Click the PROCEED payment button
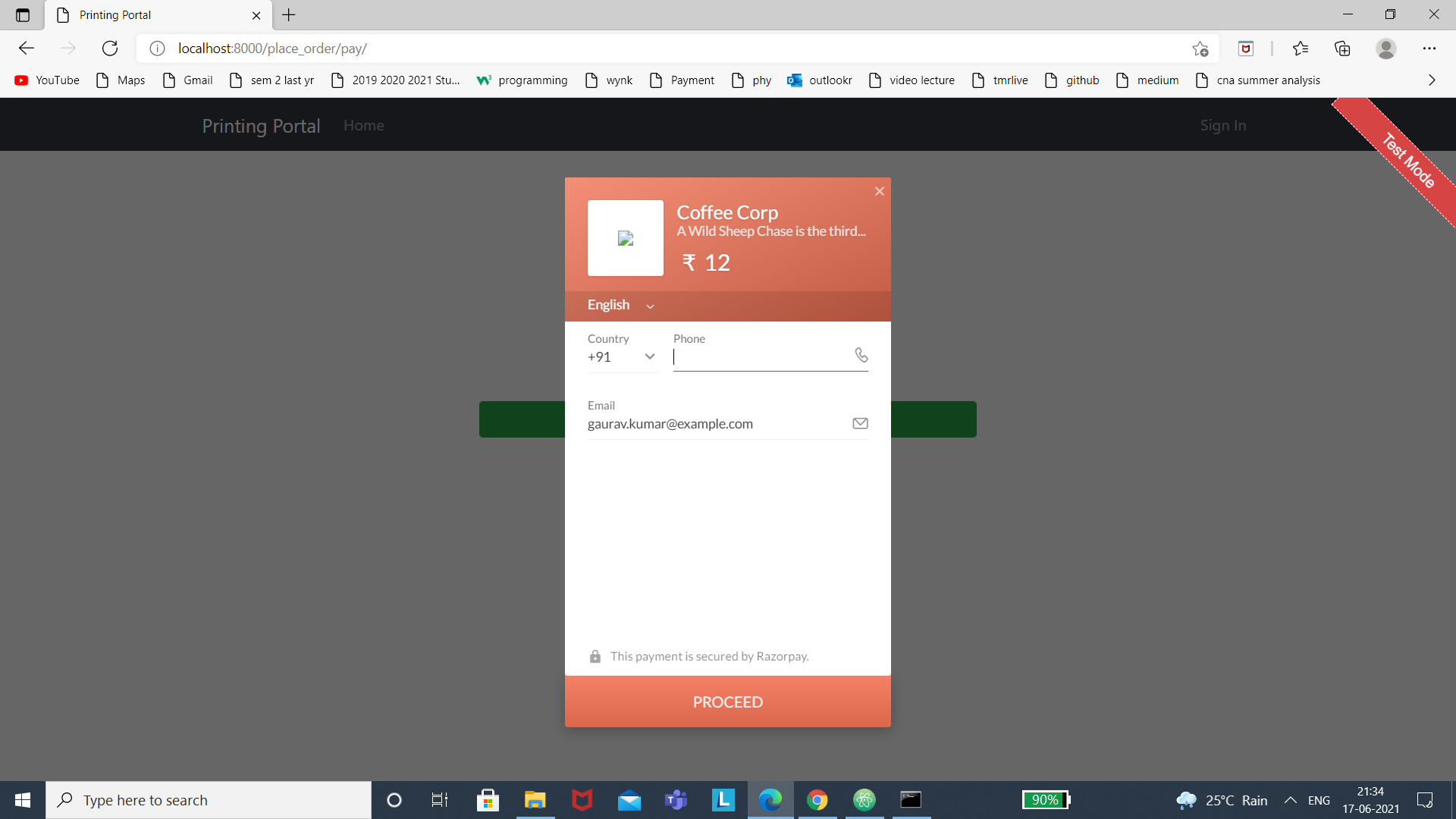The width and height of the screenshot is (1456, 819). 727,701
